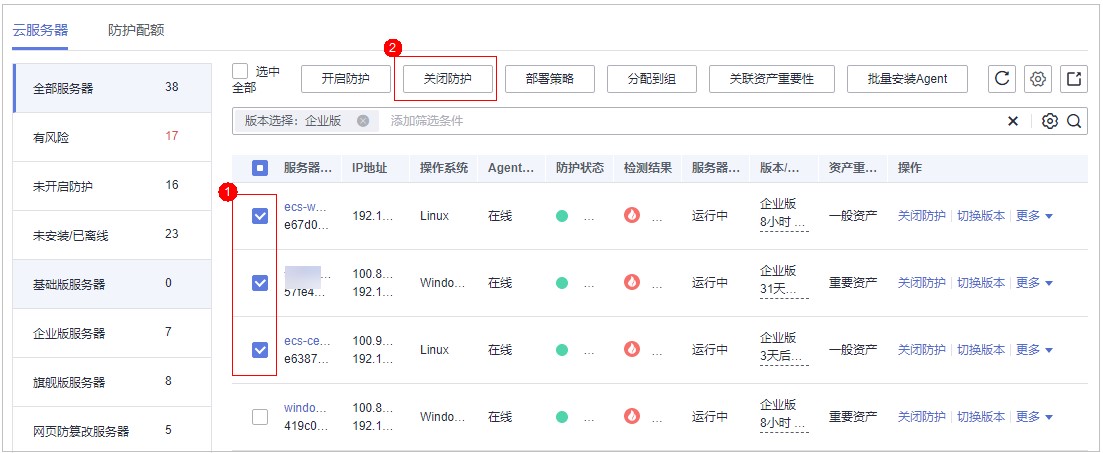Screen dimensions: 1103x453
Task: Open filter bar settings gear icon
Action: [x=1049, y=121]
